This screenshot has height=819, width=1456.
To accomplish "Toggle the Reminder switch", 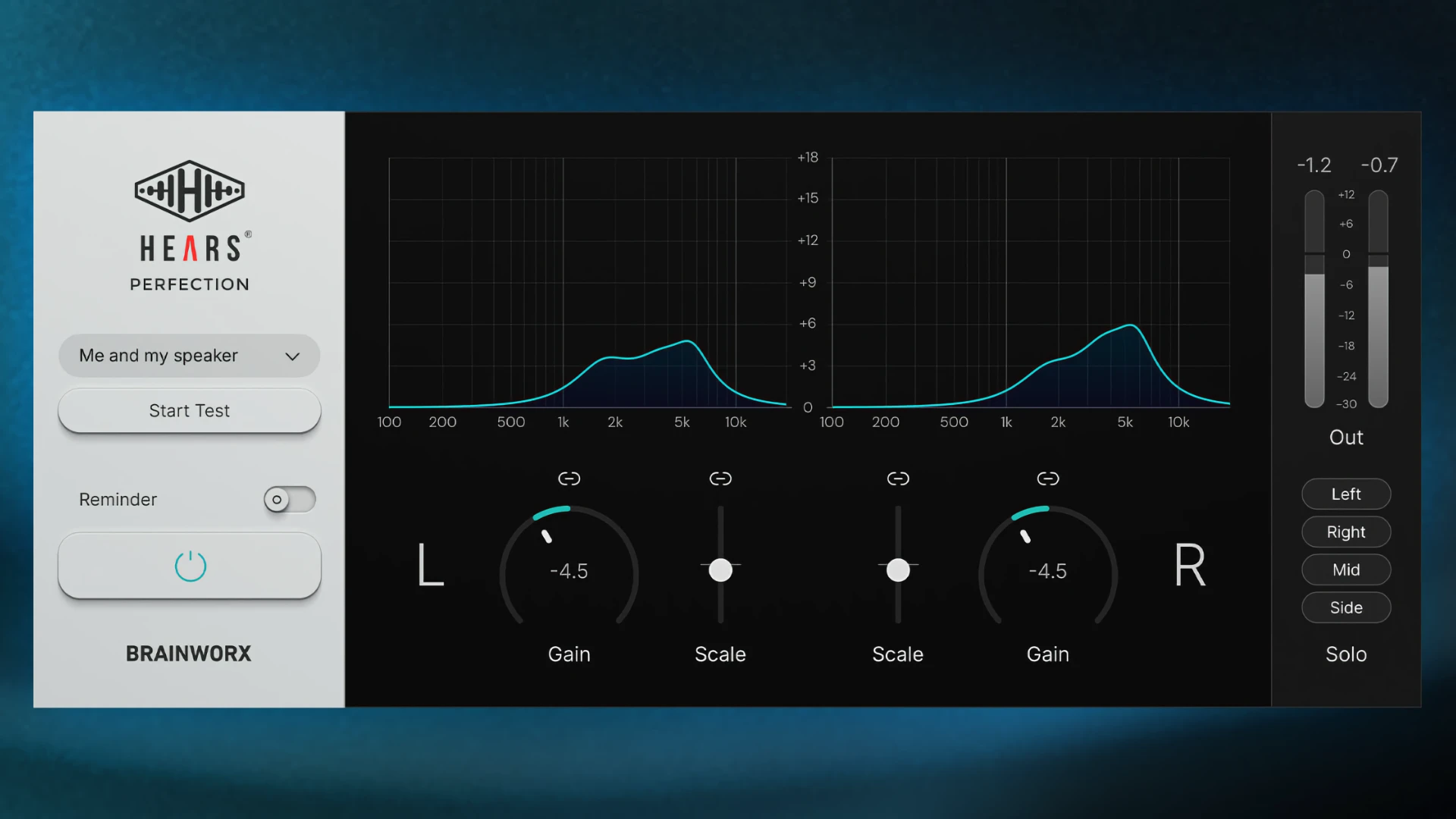I will (x=290, y=500).
